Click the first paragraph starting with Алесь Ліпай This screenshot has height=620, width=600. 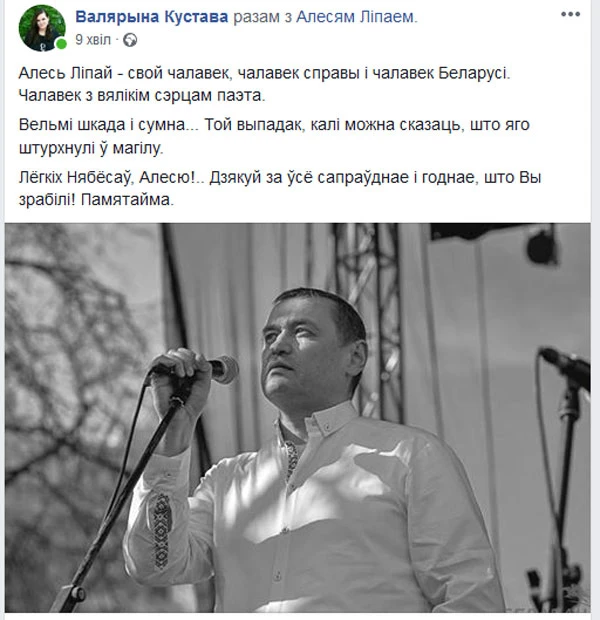coord(264,84)
